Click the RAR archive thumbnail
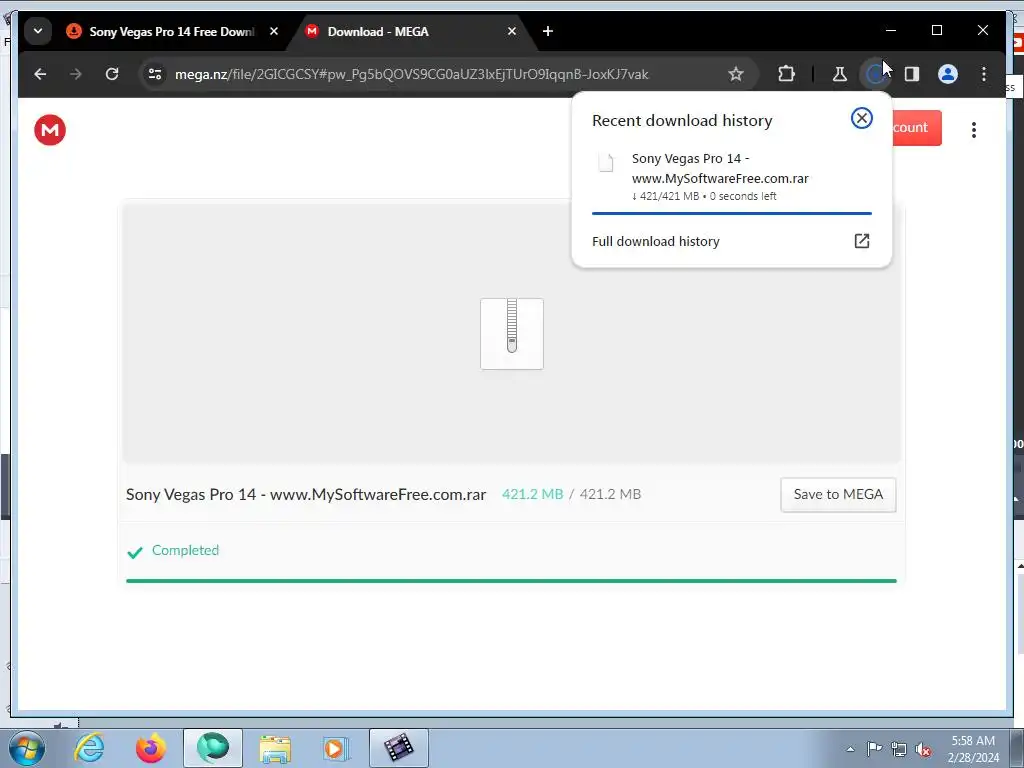Image resolution: width=1024 pixels, height=768 pixels. pos(512,334)
